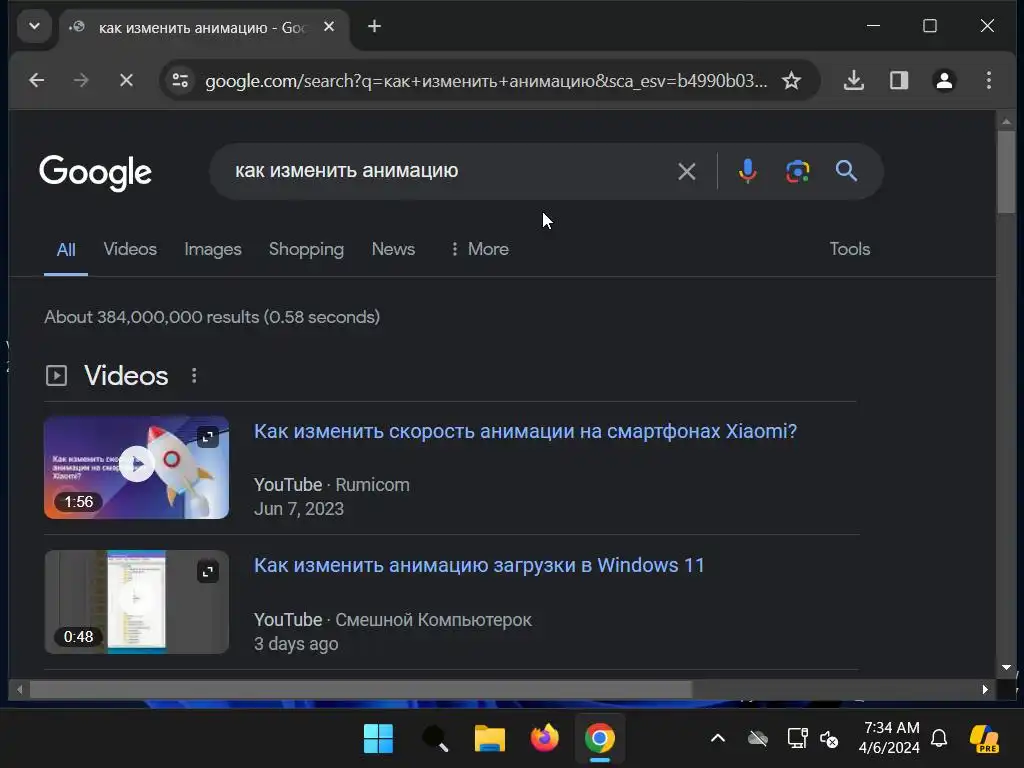This screenshot has height=768, width=1024.
Task: Click the 'Jun 7, 2023' date text
Action: (x=298, y=509)
